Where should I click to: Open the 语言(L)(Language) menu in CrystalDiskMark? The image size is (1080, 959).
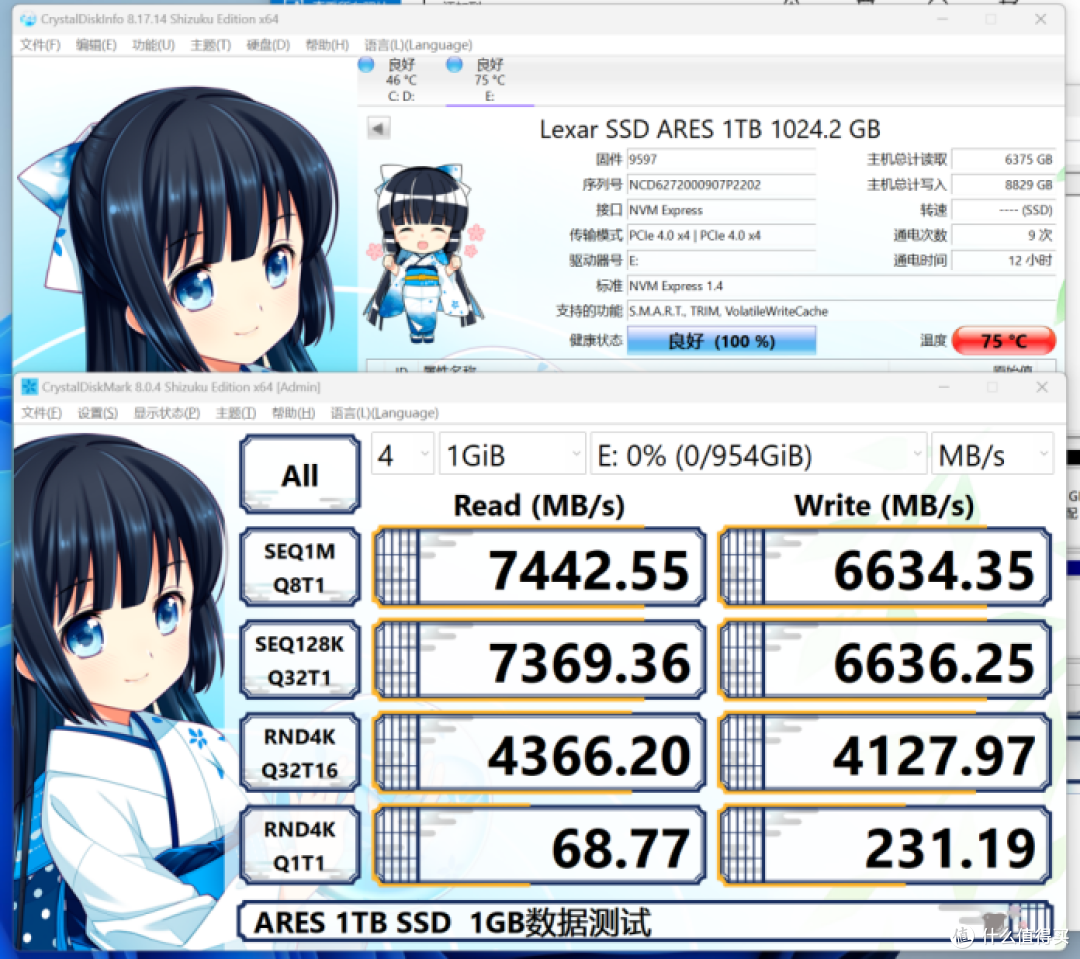pyautogui.click(x=384, y=413)
